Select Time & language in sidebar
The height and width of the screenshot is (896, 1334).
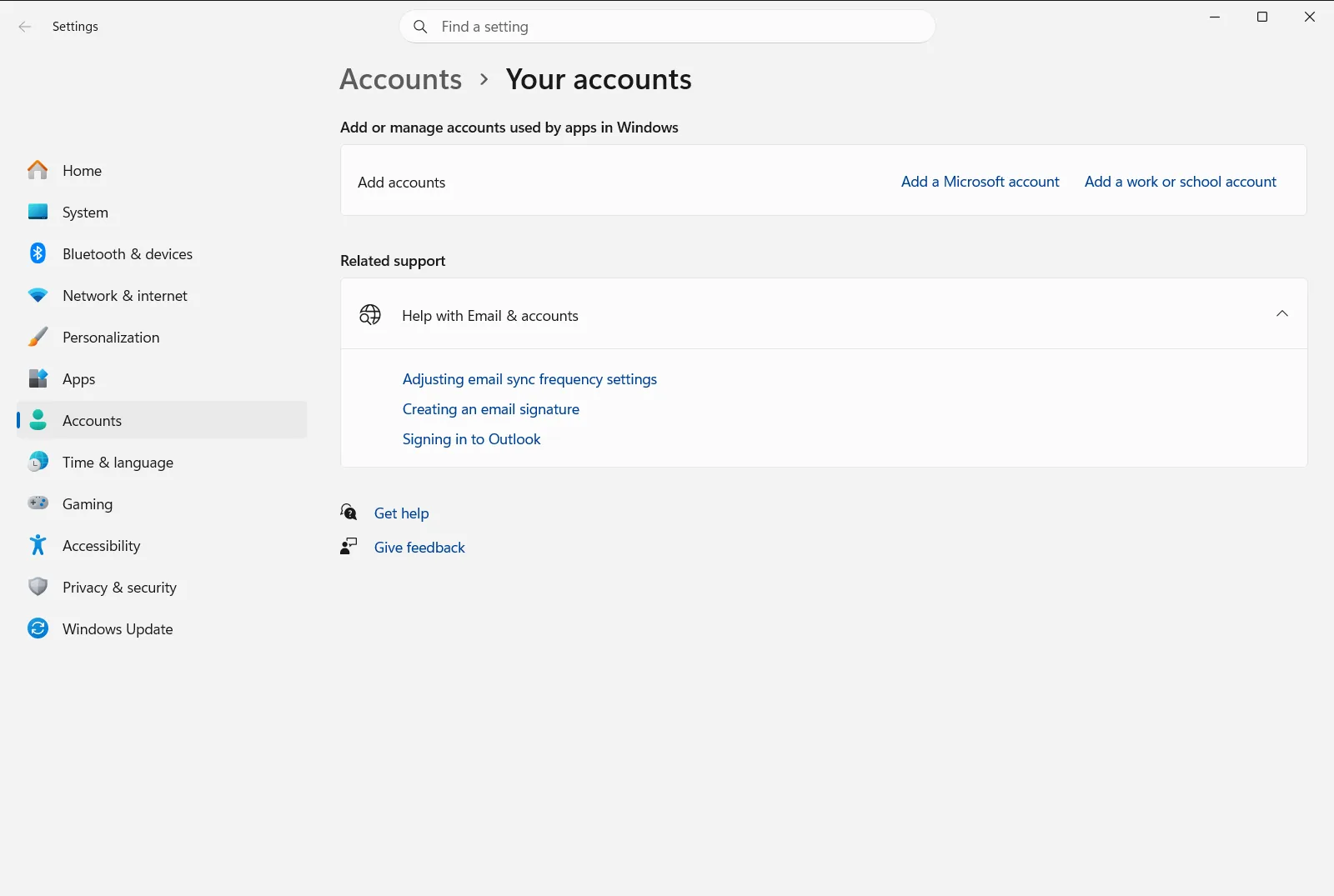click(162, 462)
